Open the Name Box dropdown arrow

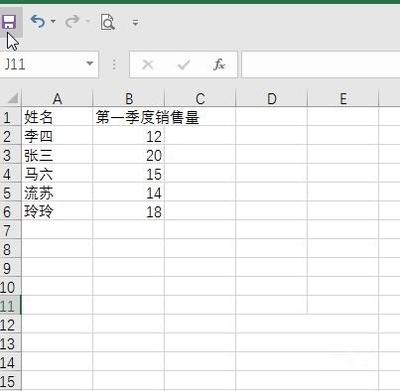tap(89, 63)
